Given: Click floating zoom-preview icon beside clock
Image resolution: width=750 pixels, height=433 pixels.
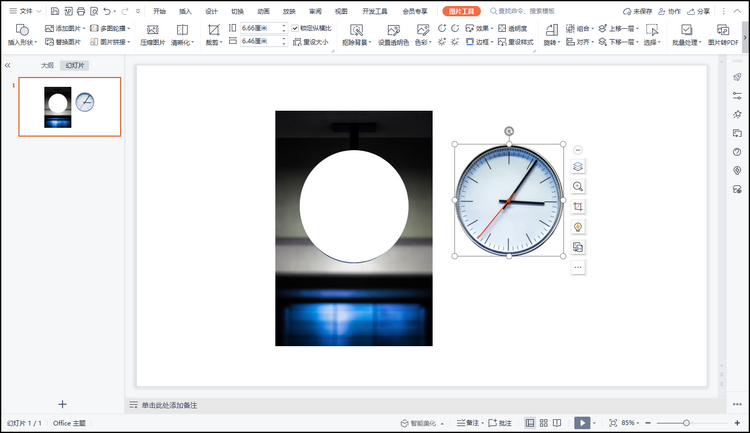Looking at the screenshot, I should click(578, 187).
